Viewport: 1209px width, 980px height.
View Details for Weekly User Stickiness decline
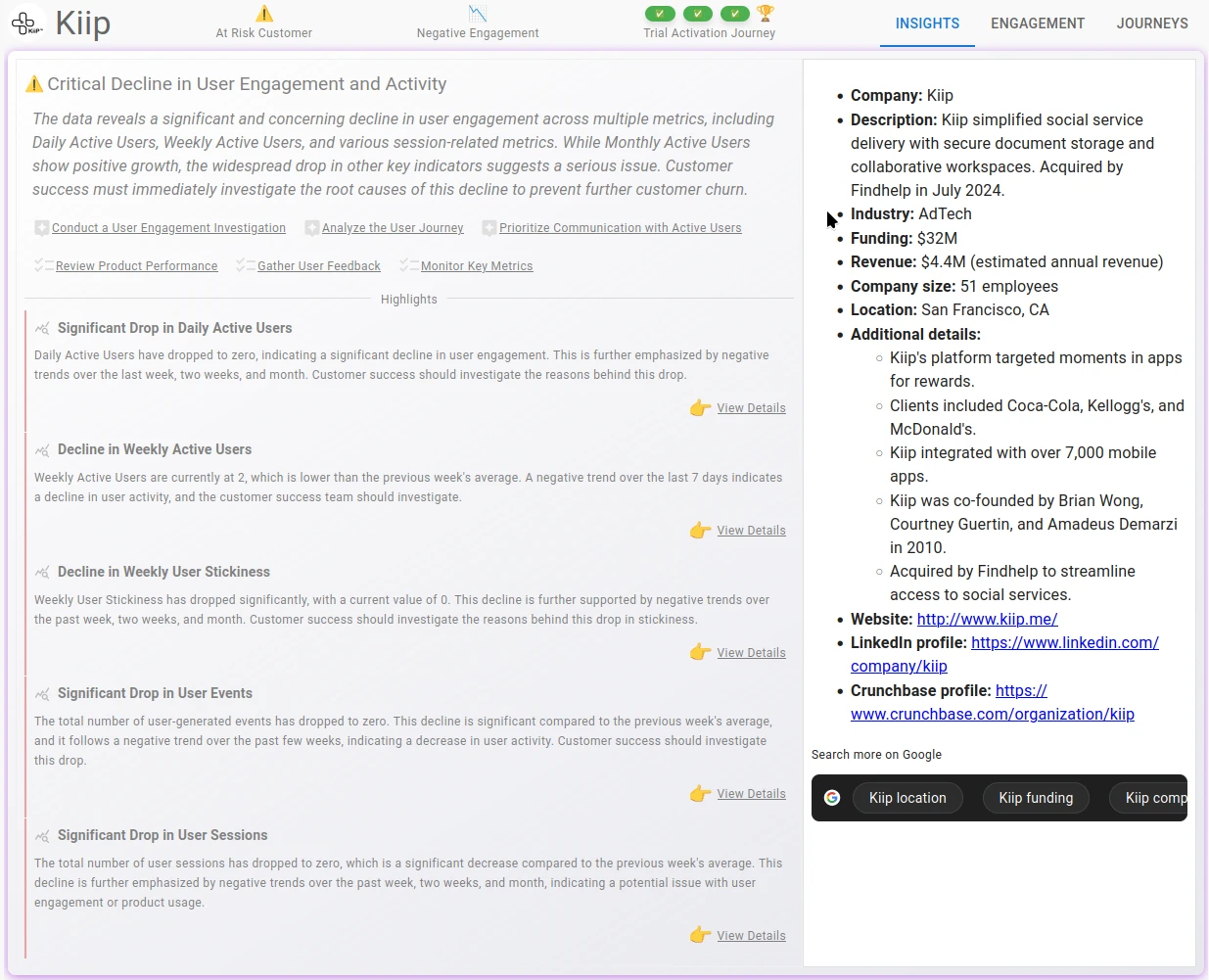[x=751, y=653]
